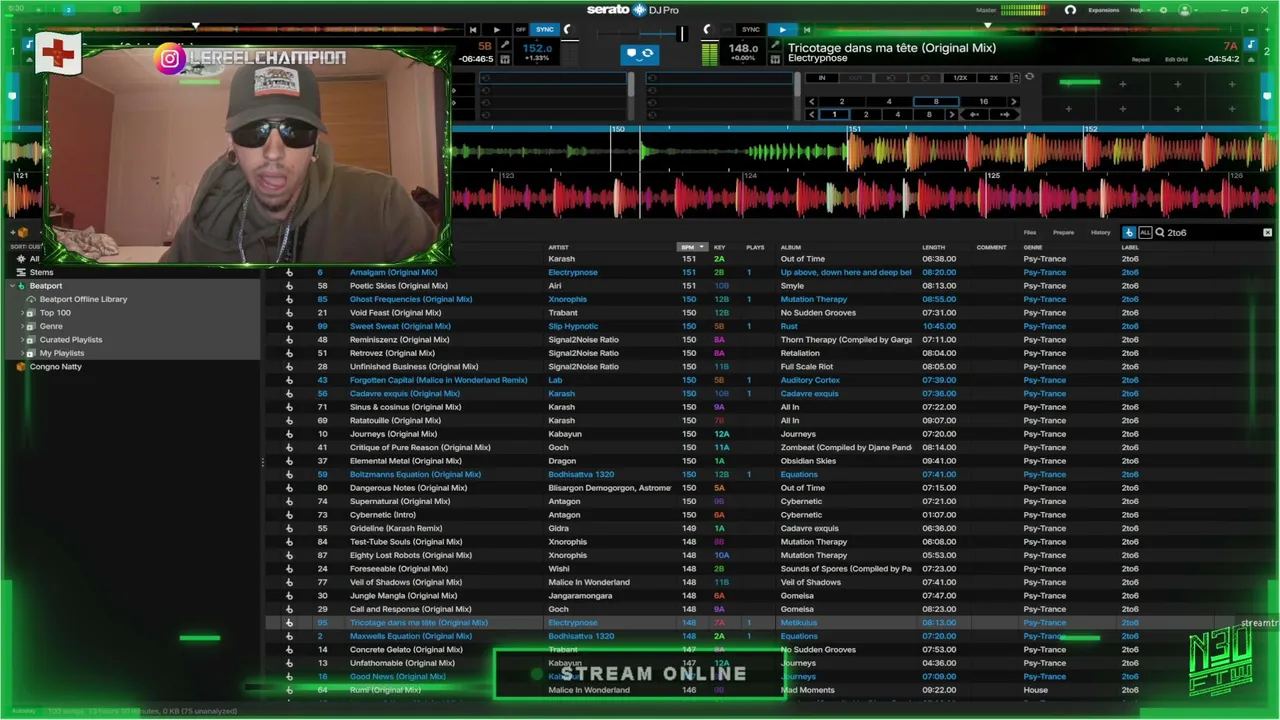This screenshot has width=1280, height=720.
Task: Open Beatport Offline Library
Action: coord(83,299)
